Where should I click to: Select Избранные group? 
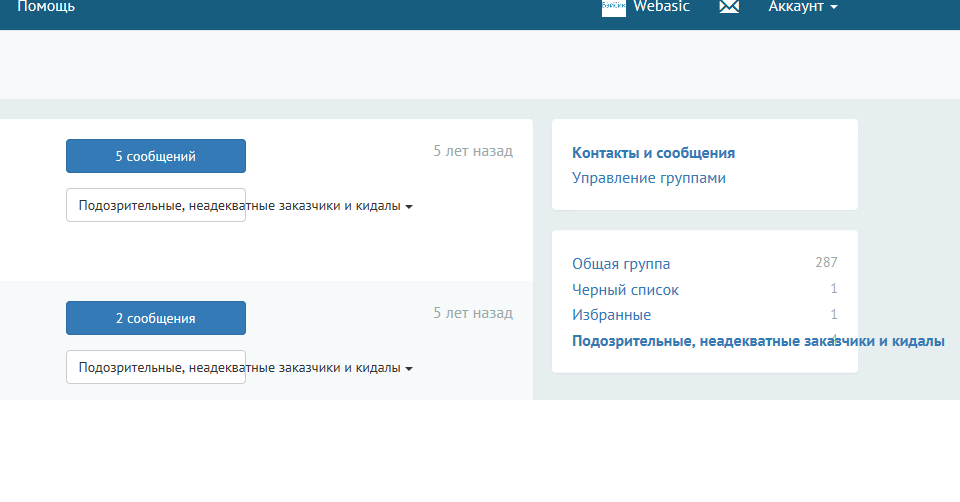point(612,315)
